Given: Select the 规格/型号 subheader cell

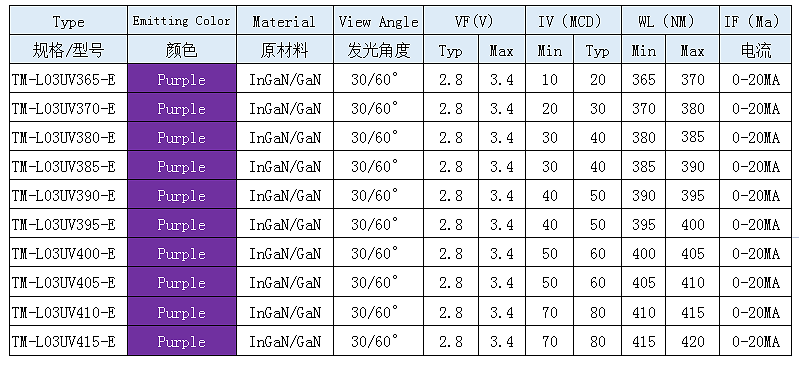Looking at the screenshot, I should point(69,49).
